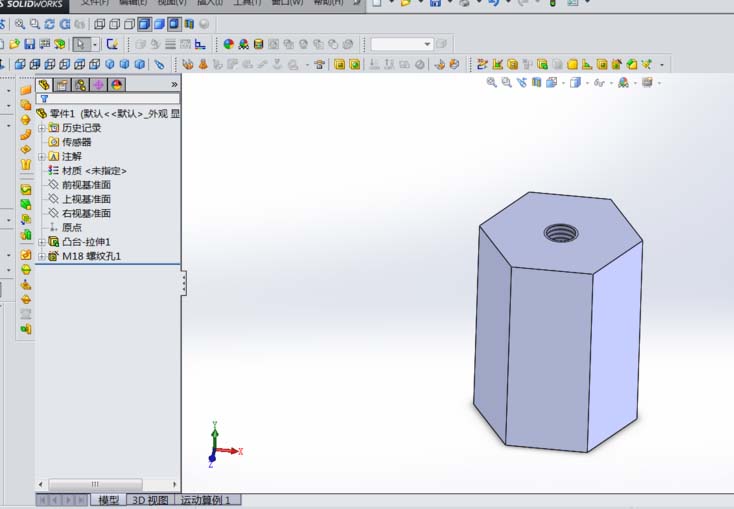Select 前视基准面 in the feature tree
This screenshot has width=734, height=509.
[x=86, y=185]
